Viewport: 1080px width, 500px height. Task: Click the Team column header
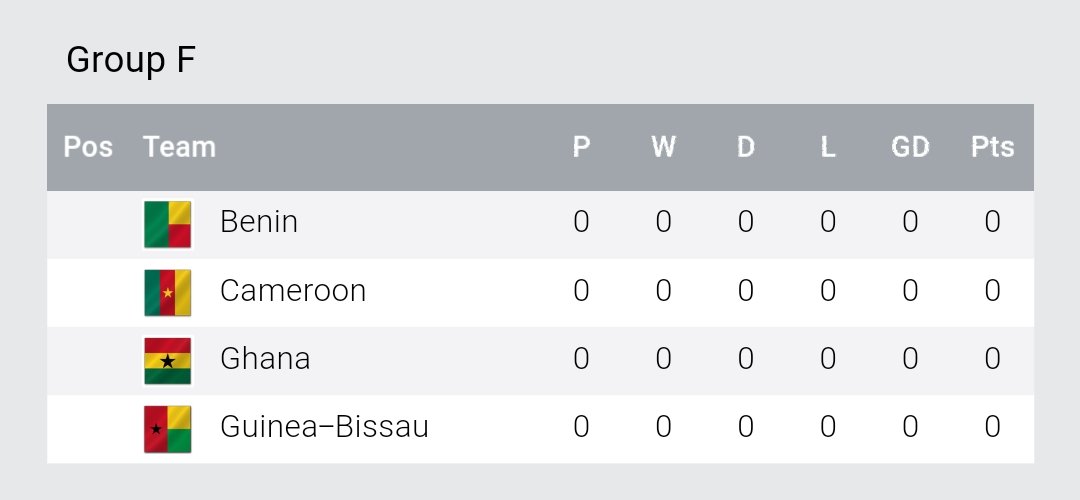pyautogui.click(x=179, y=148)
